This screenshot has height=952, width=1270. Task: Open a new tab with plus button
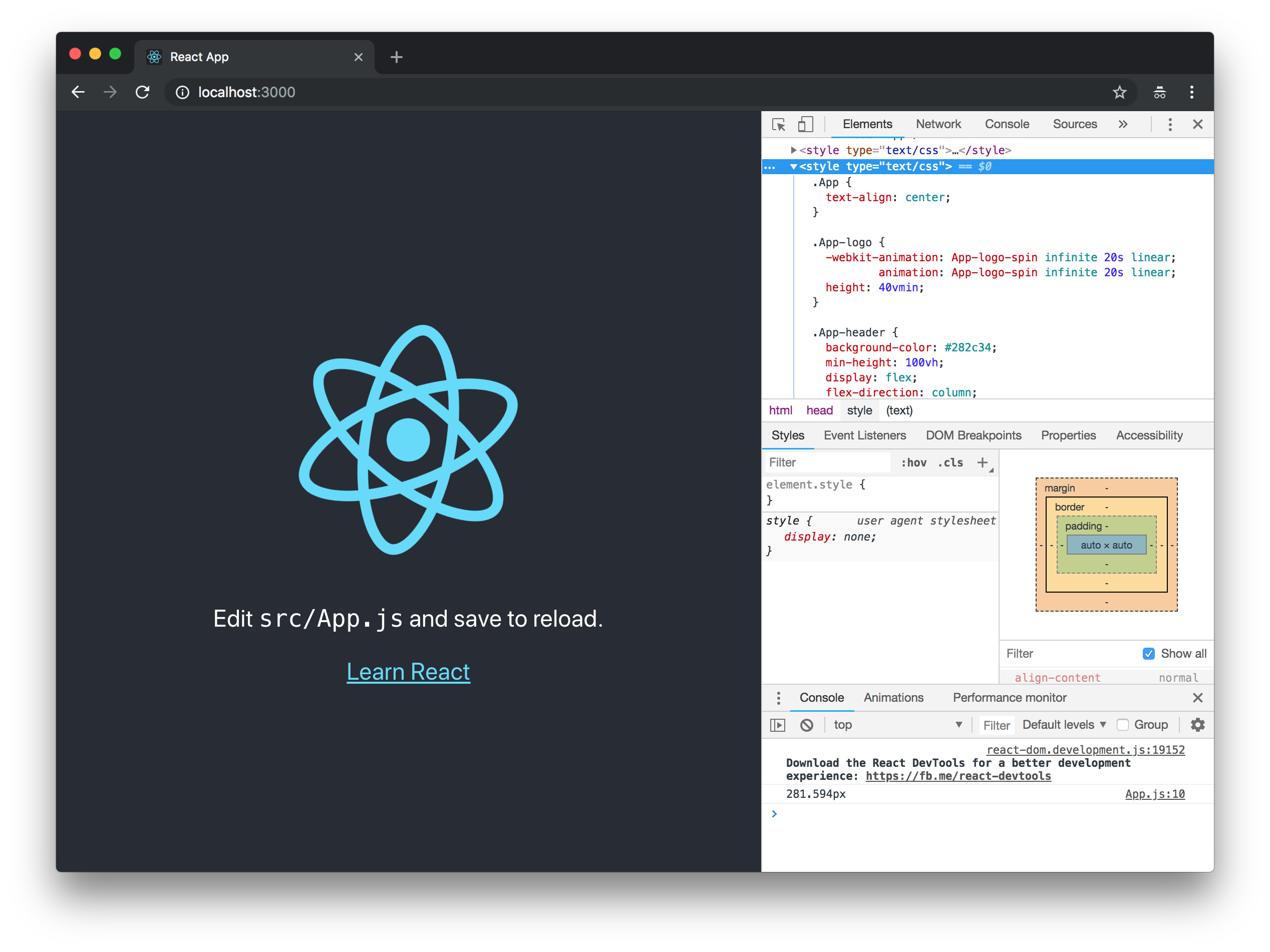[x=396, y=57]
